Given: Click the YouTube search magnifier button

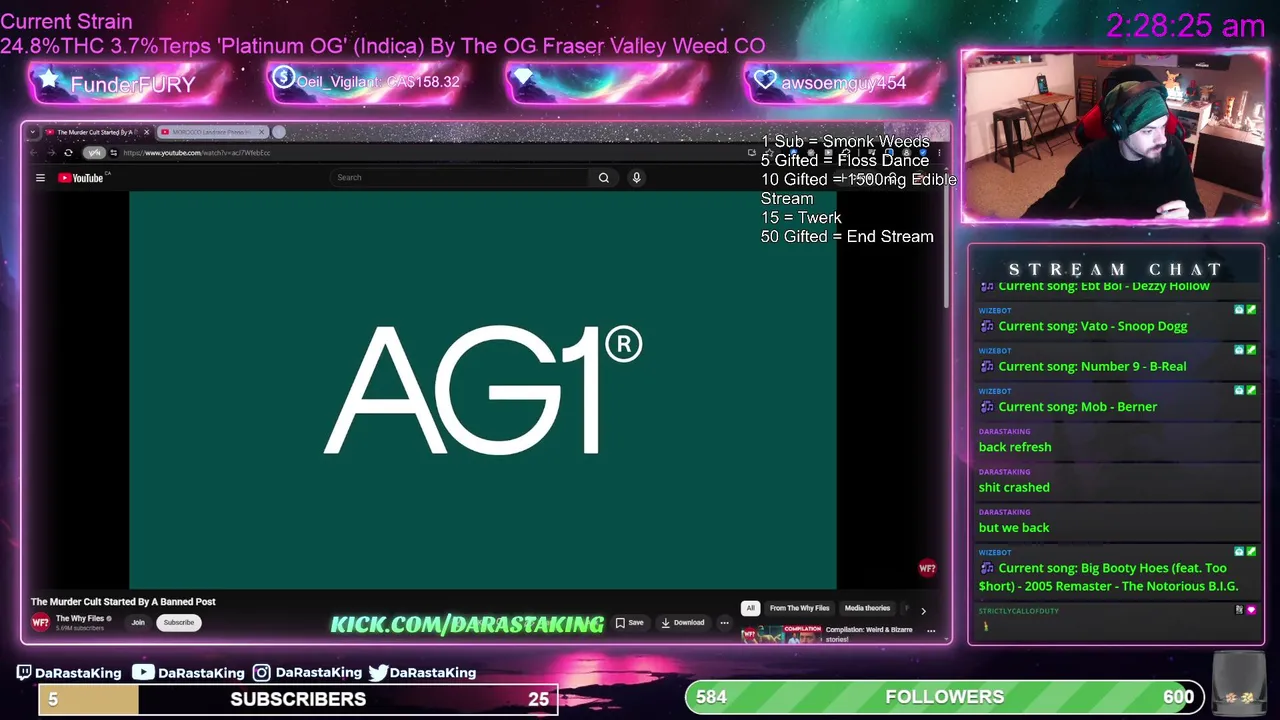Looking at the screenshot, I should tap(604, 178).
